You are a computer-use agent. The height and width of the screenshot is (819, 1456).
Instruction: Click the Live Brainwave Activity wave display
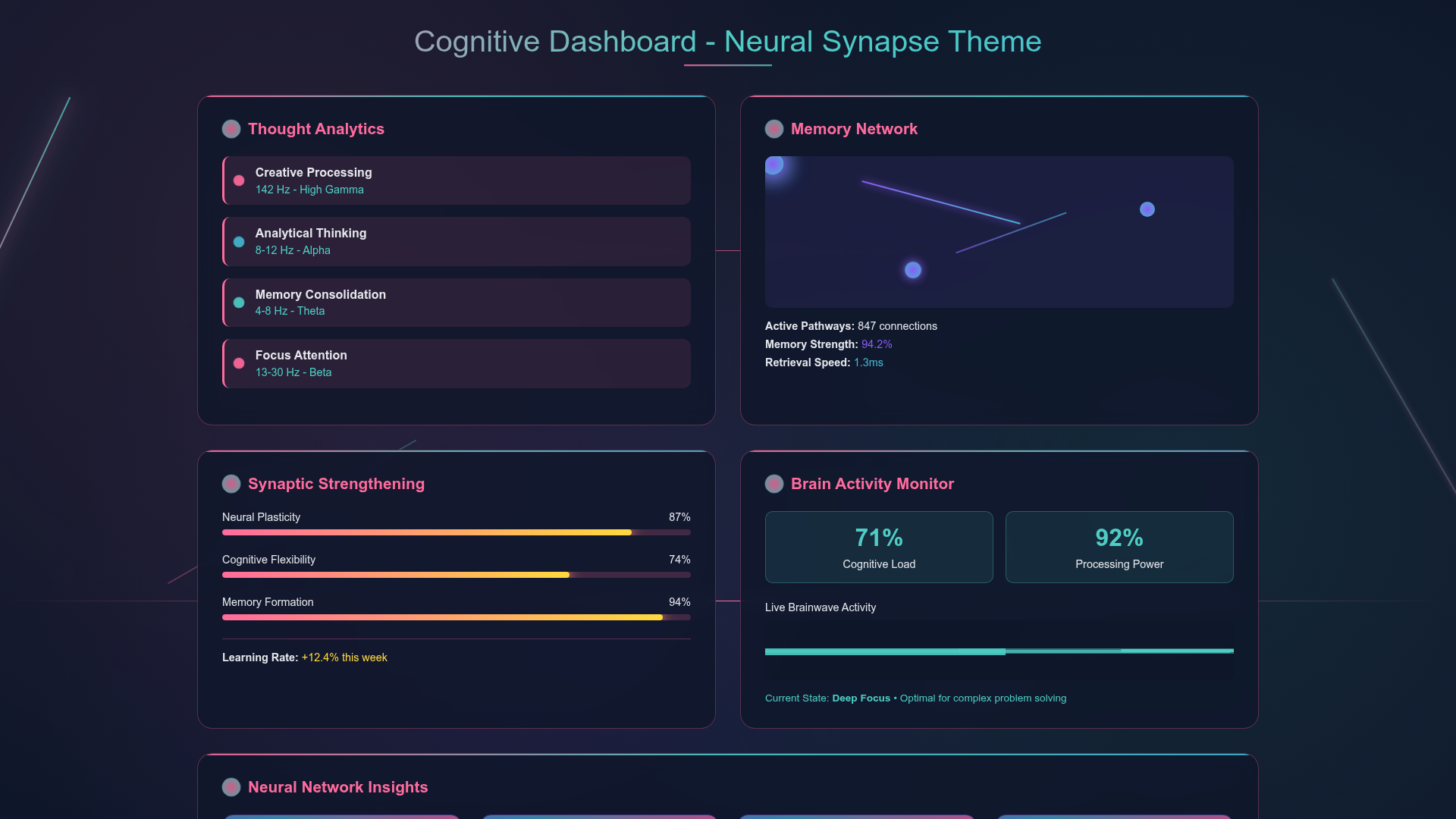coord(999,650)
